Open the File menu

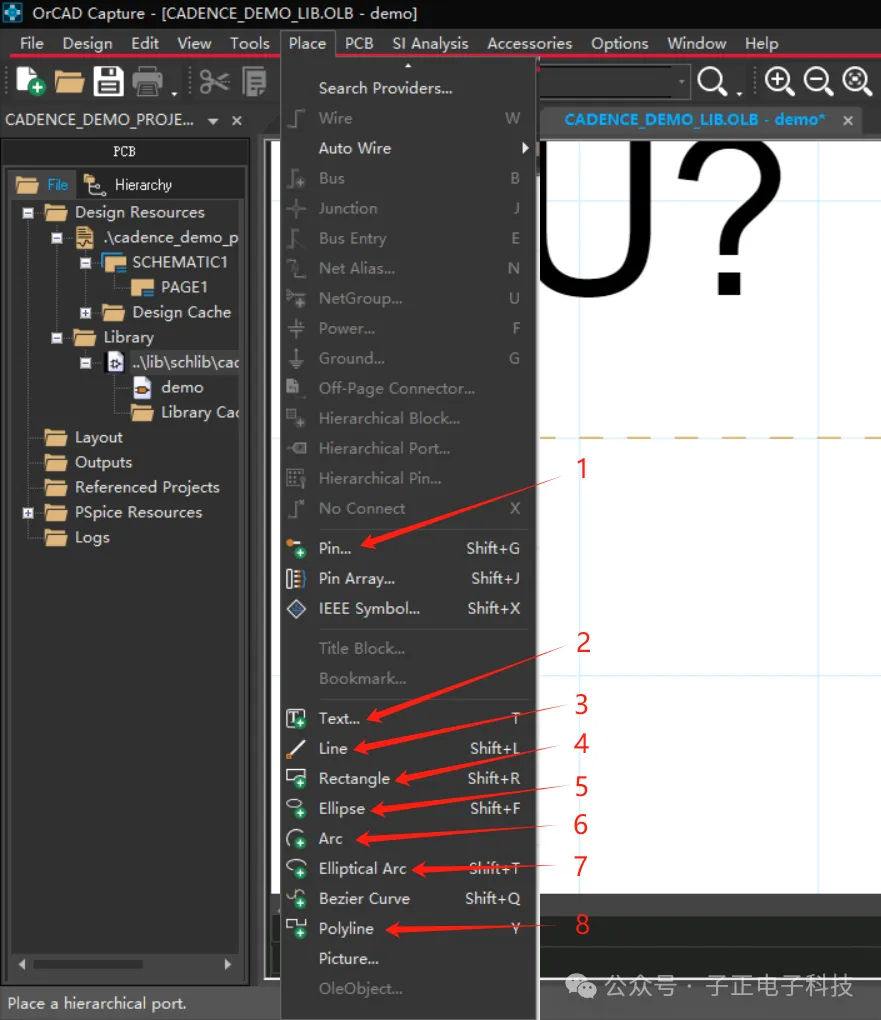[x=32, y=44]
